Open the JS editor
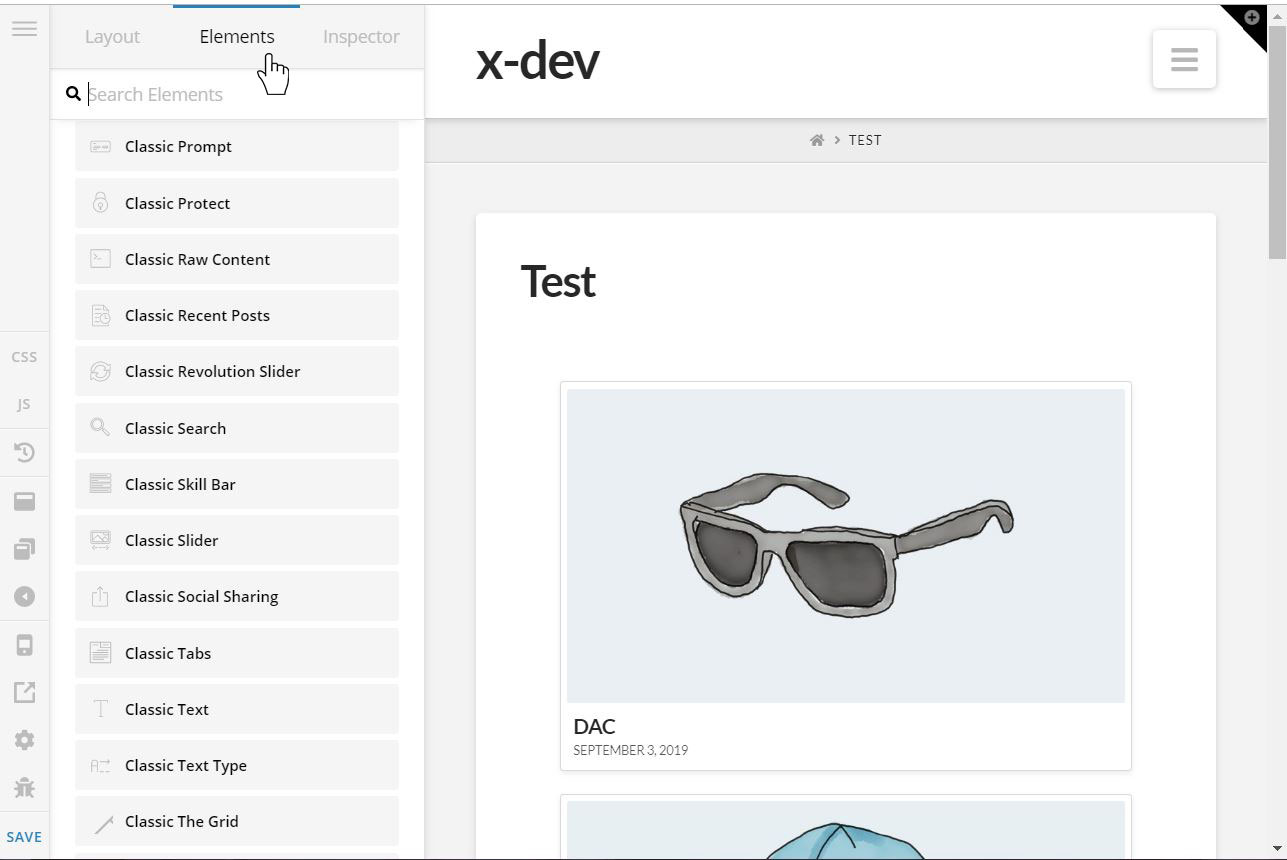The width and height of the screenshot is (1287, 860). click(24, 405)
